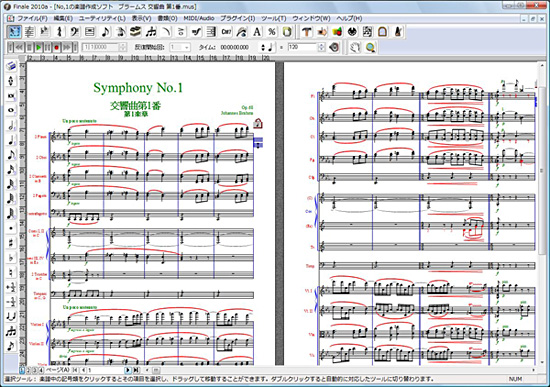Select the Key Signature tool
Image resolution: width=550 pixels, height=387 pixels.
coord(44,32)
